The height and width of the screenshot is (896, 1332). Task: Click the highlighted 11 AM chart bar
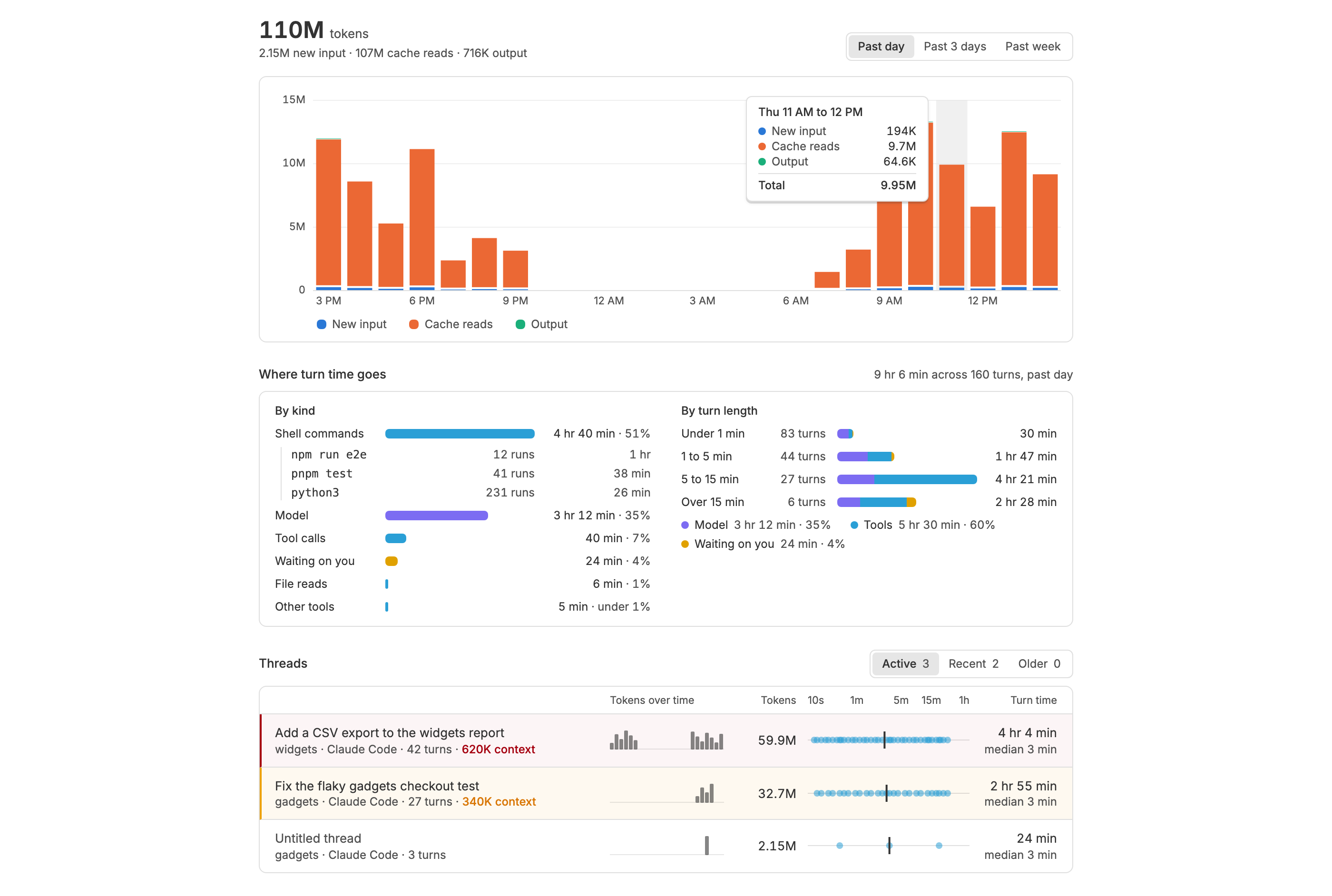point(951,227)
